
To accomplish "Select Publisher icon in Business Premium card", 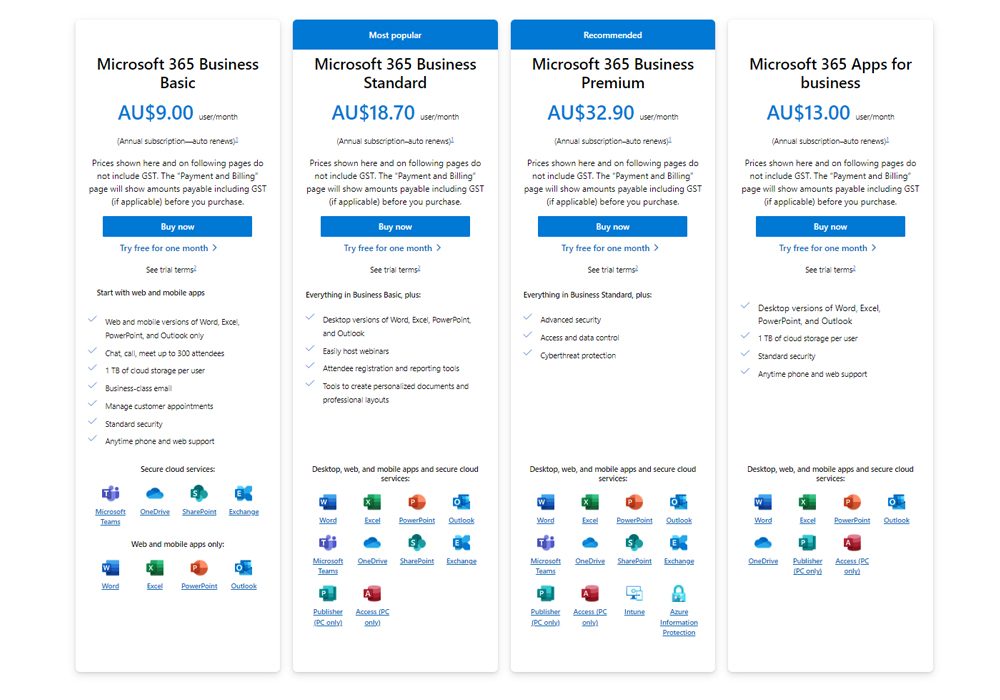I will (545, 594).
